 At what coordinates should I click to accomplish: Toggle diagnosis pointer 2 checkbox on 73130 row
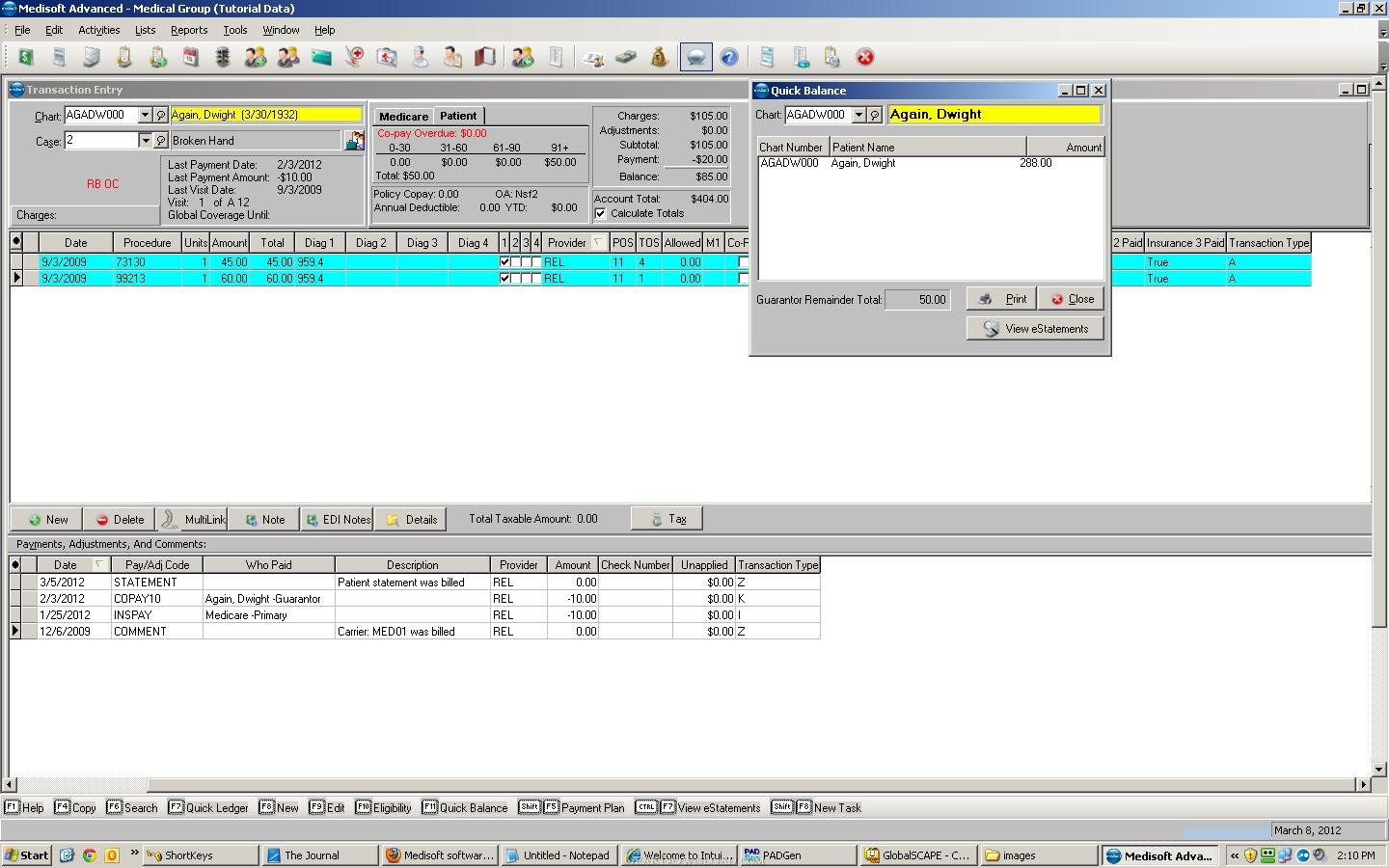(515, 262)
